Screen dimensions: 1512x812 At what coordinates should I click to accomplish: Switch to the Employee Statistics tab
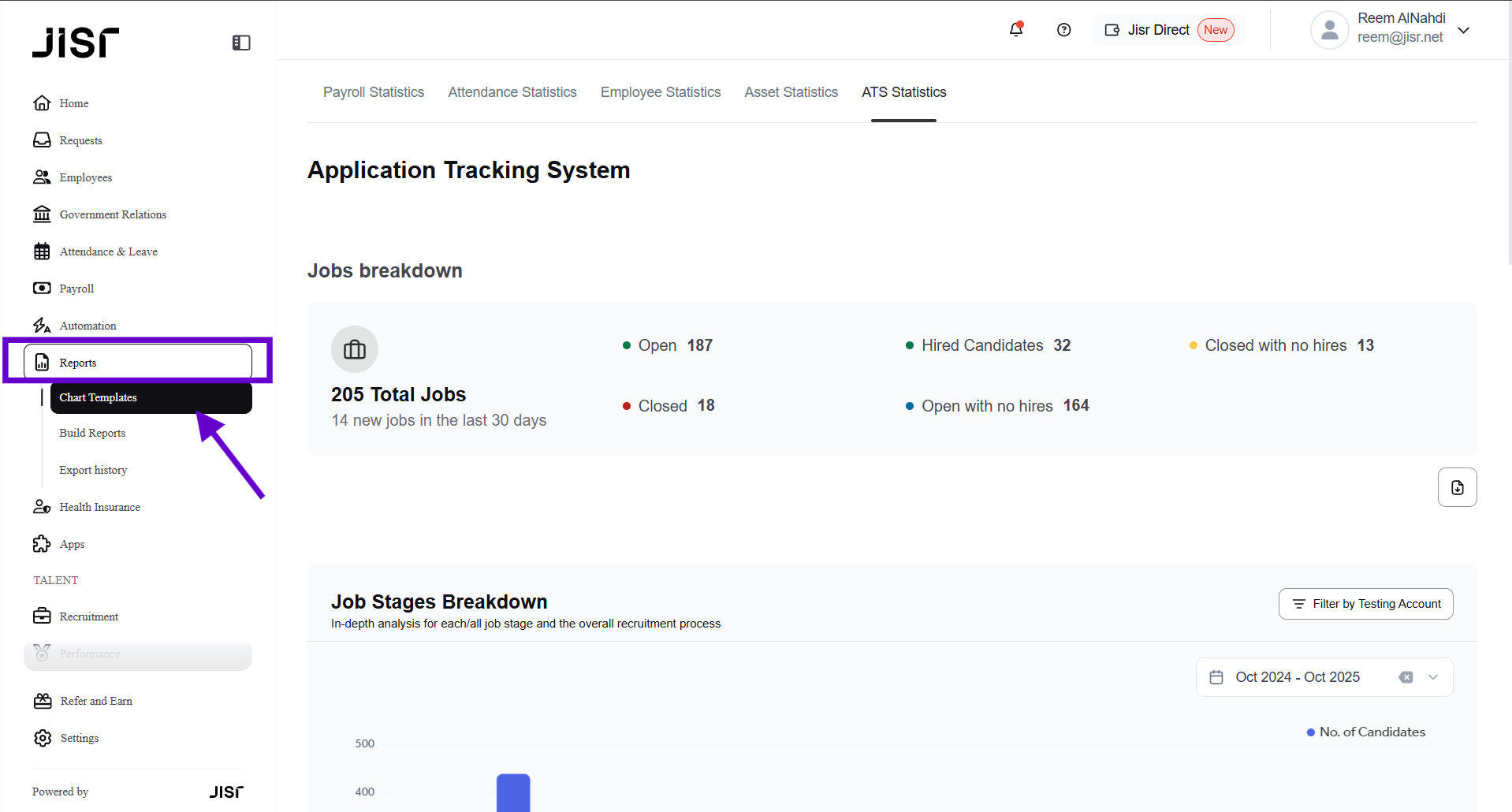point(661,92)
